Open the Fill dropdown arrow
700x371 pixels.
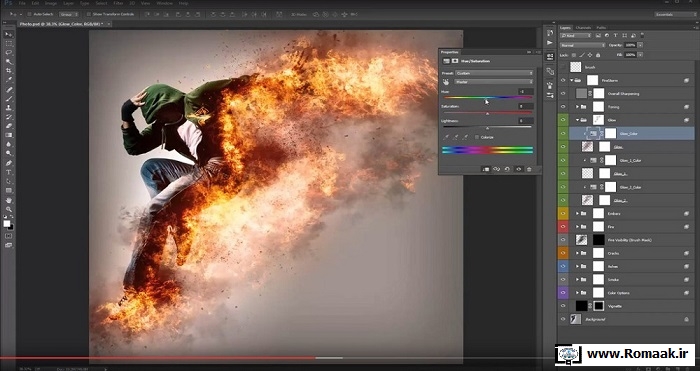pyautogui.click(x=641, y=55)
